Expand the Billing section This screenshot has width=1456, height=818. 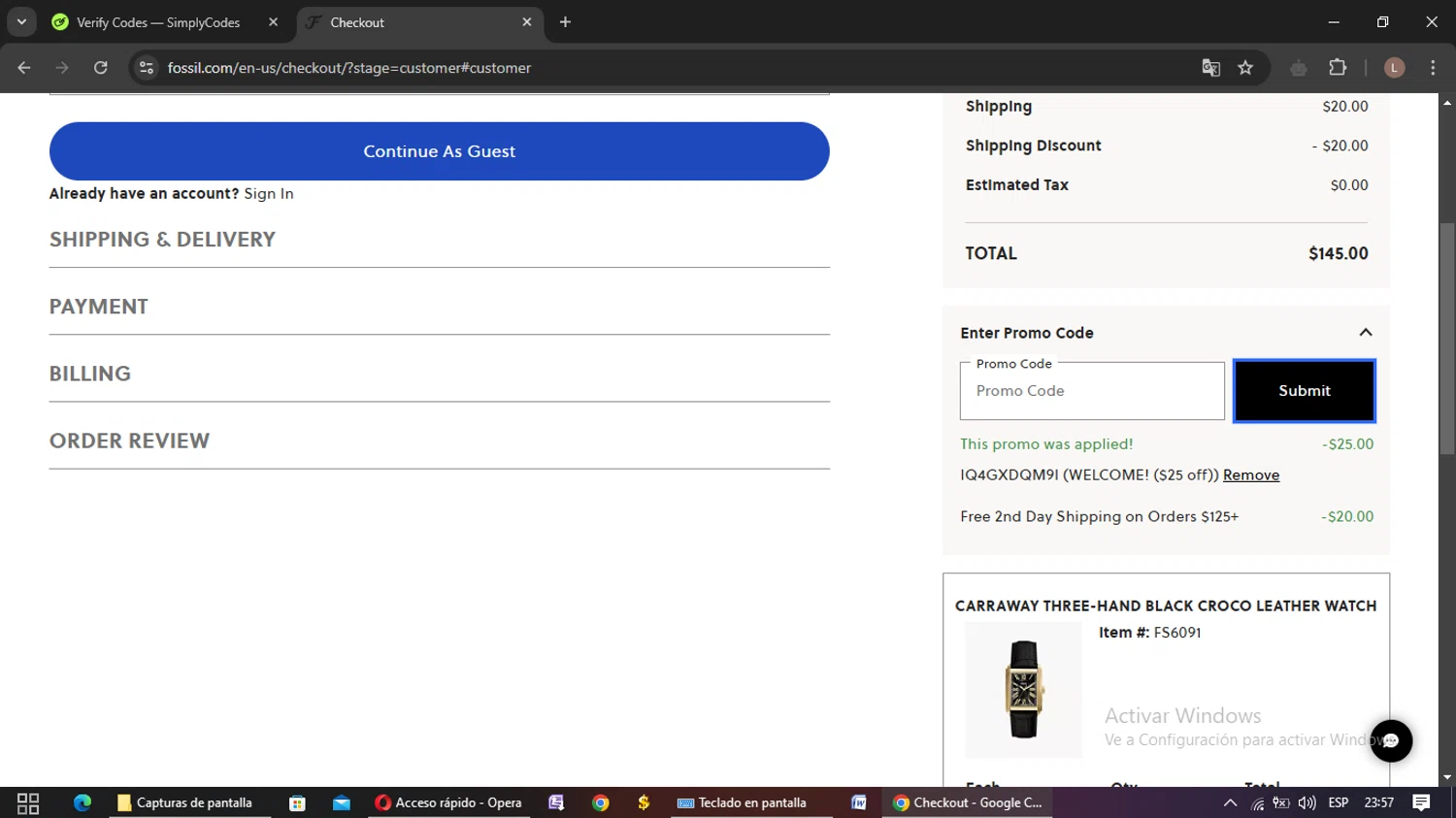(x=440, y=374)
